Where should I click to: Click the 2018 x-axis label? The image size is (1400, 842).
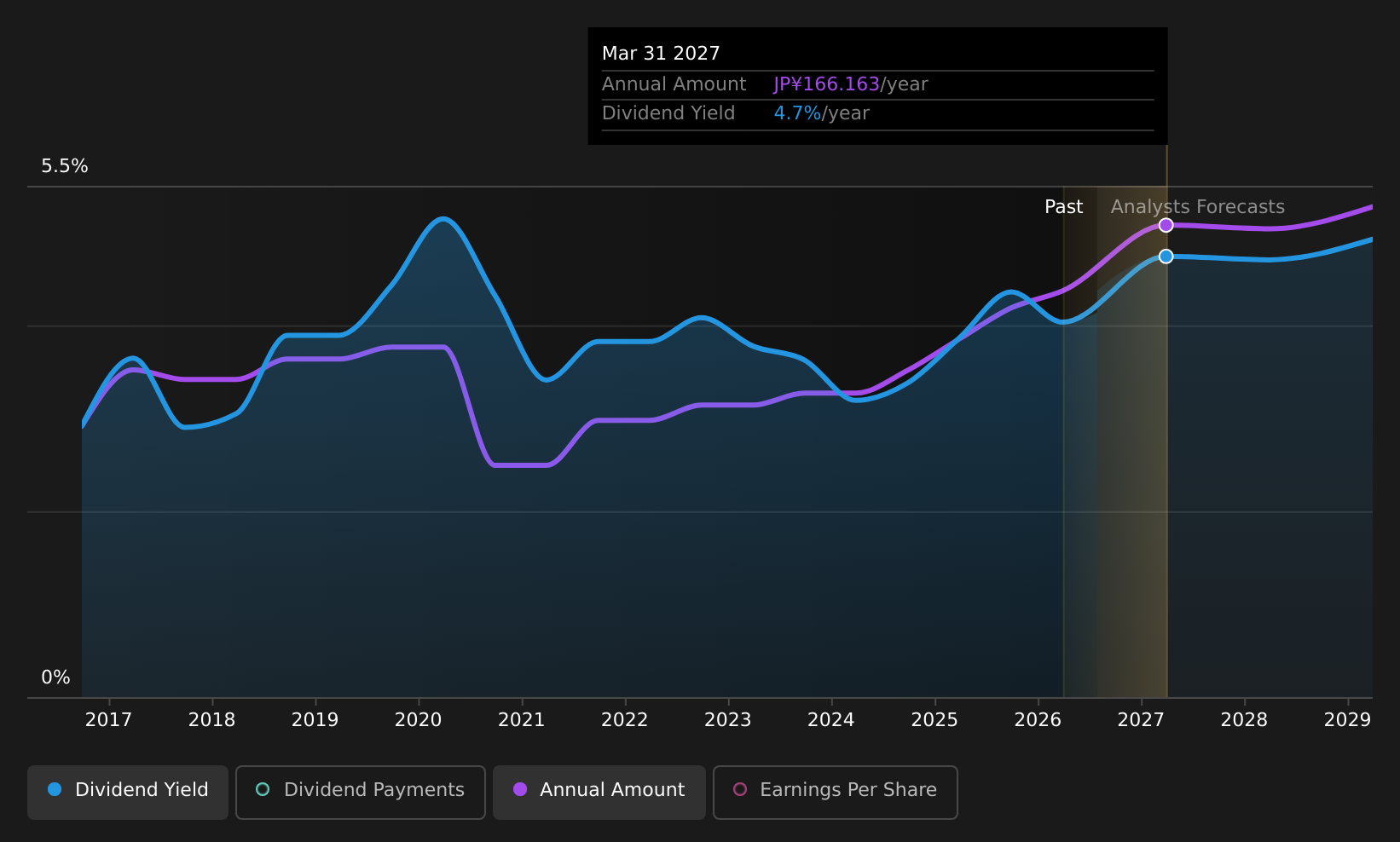(211, 720)
